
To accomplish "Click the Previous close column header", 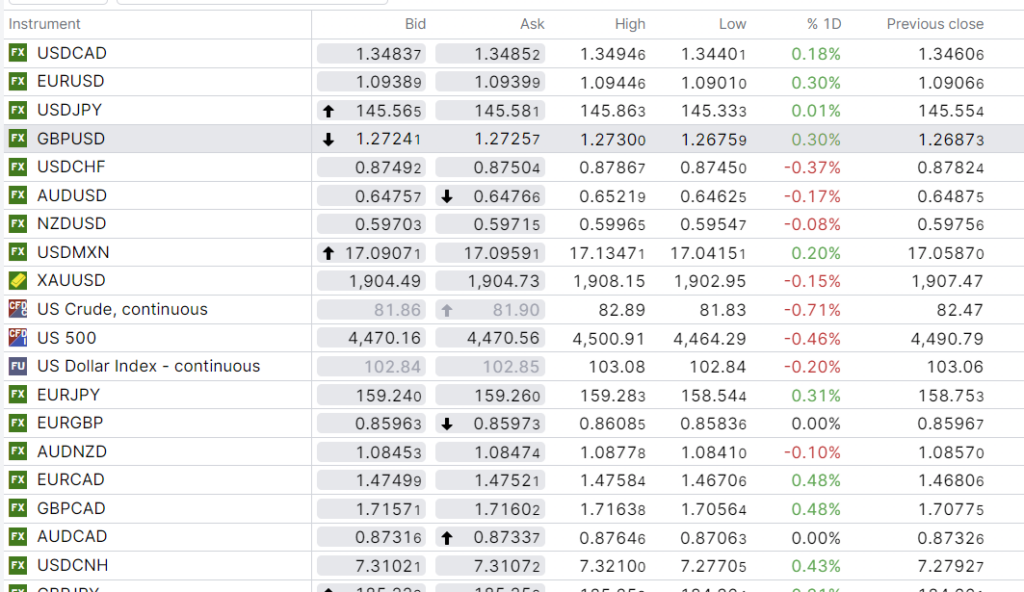I will 934,24.
